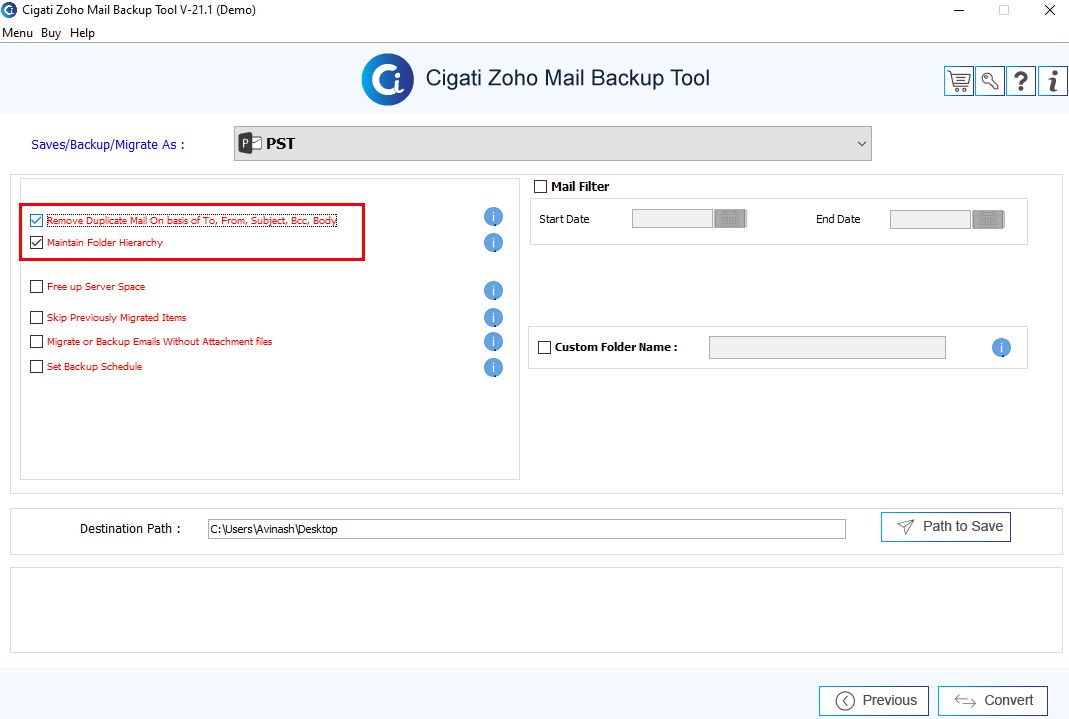
Task: Click the key activation icon
Action: [990, 81]
